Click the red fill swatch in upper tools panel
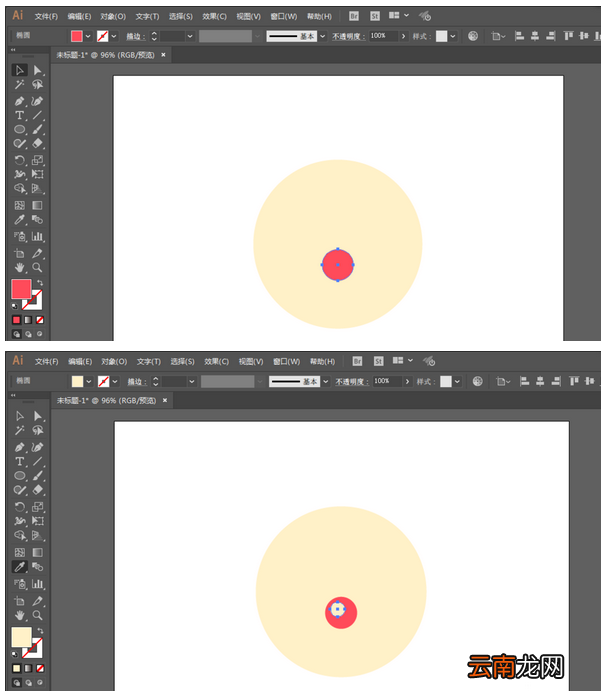 click(x=21, y=289)
